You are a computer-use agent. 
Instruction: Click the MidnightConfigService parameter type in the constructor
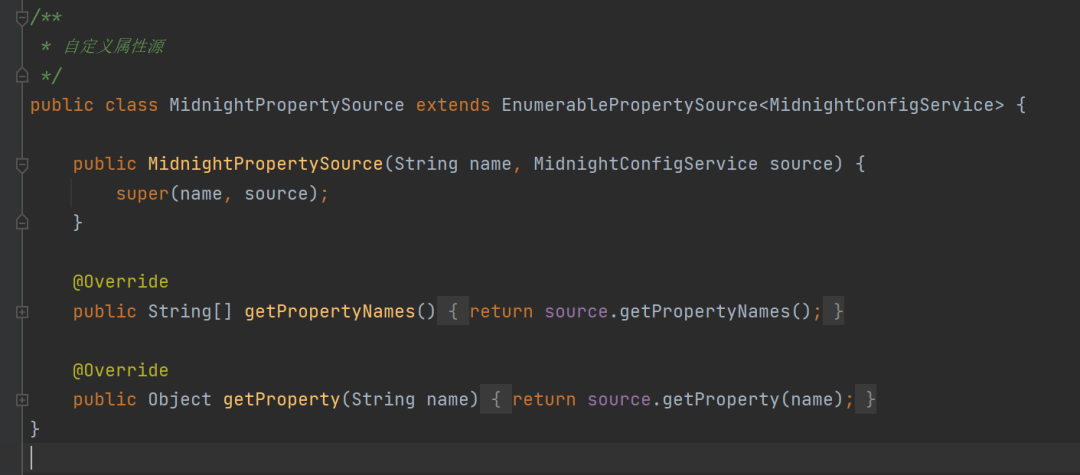(645, 165)
